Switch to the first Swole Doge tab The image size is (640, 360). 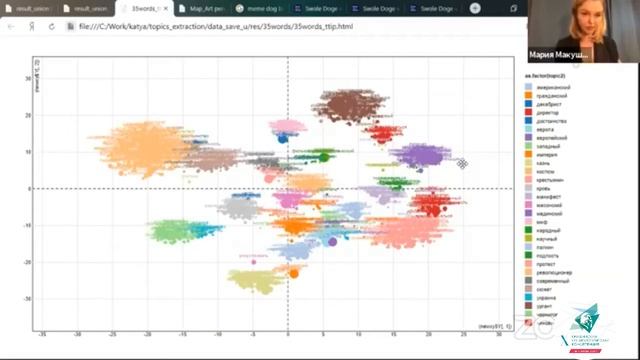click(x=317, y=9)
